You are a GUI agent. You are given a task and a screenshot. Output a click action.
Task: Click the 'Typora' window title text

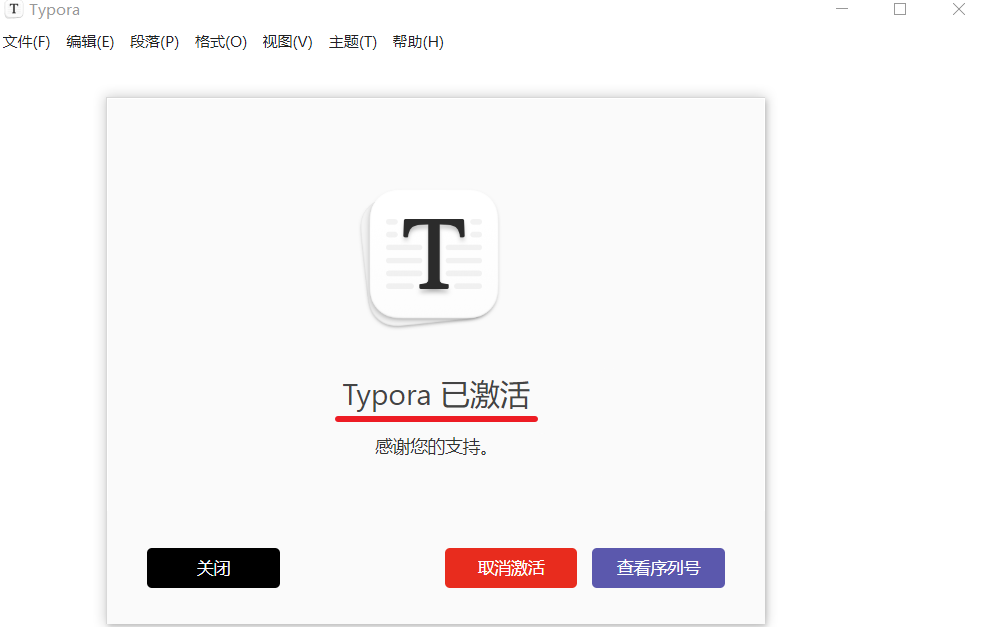point(55,11)
